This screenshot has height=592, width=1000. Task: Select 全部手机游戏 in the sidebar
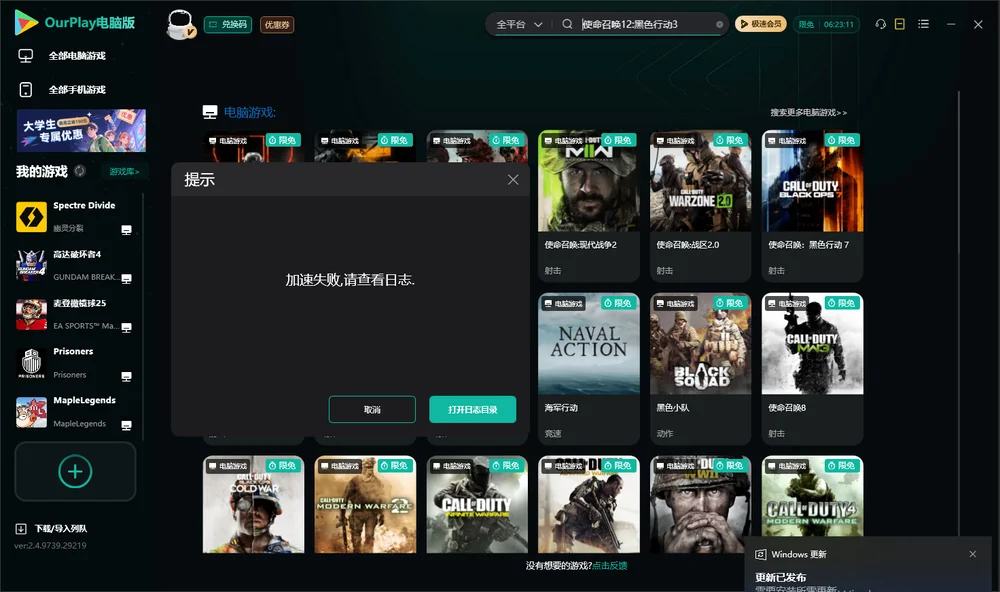[x=77, y=90]
